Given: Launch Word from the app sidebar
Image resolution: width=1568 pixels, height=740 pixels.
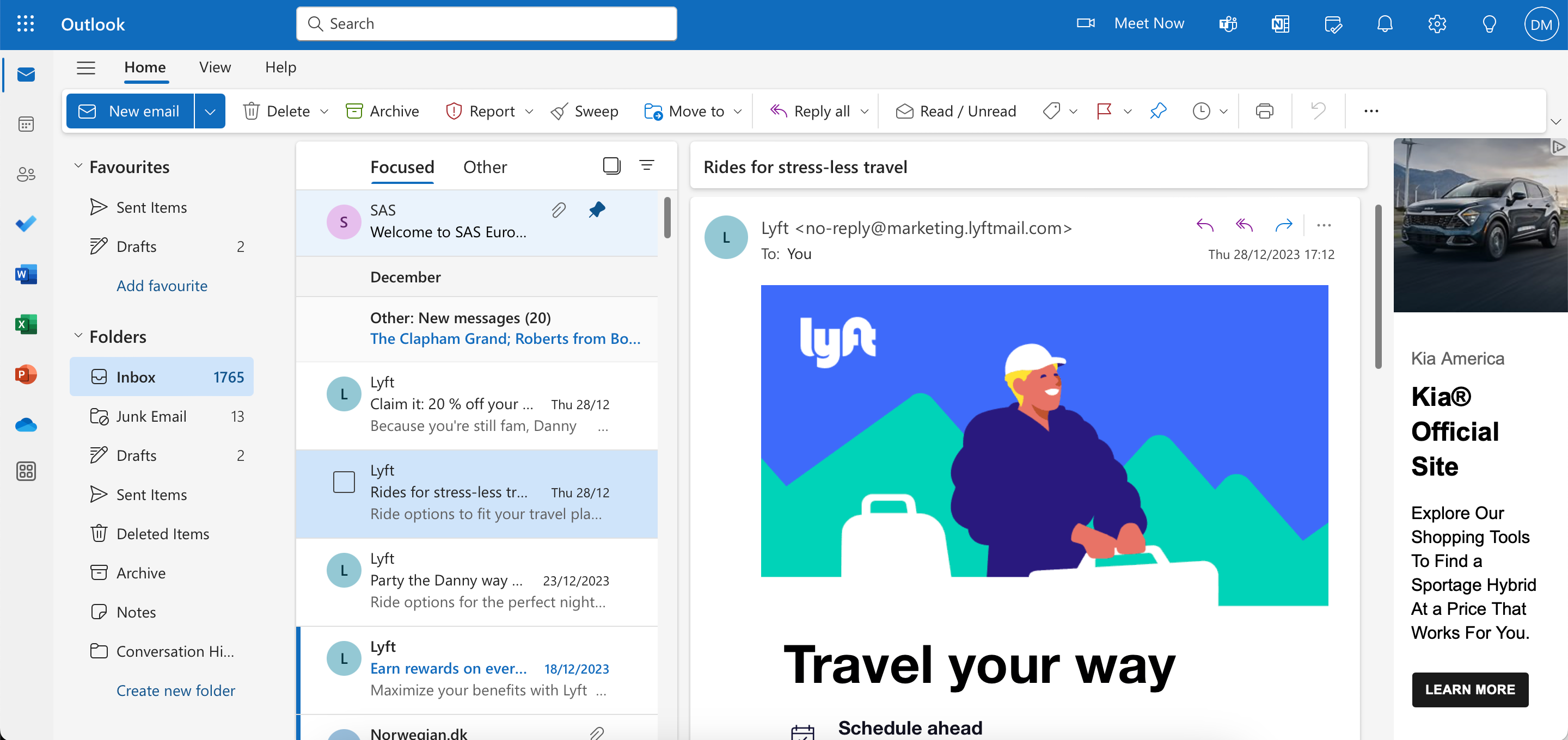Looking at the screenshot, I should coord(26,274).
